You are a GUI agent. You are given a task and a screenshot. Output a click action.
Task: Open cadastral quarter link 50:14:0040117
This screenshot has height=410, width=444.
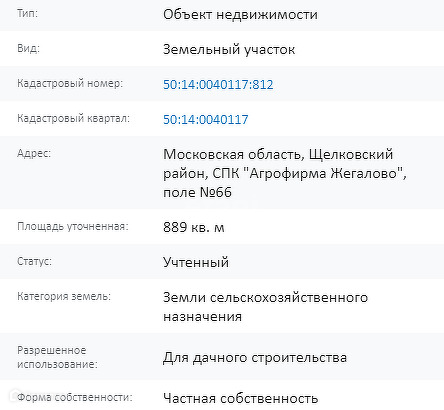point(206,120)
